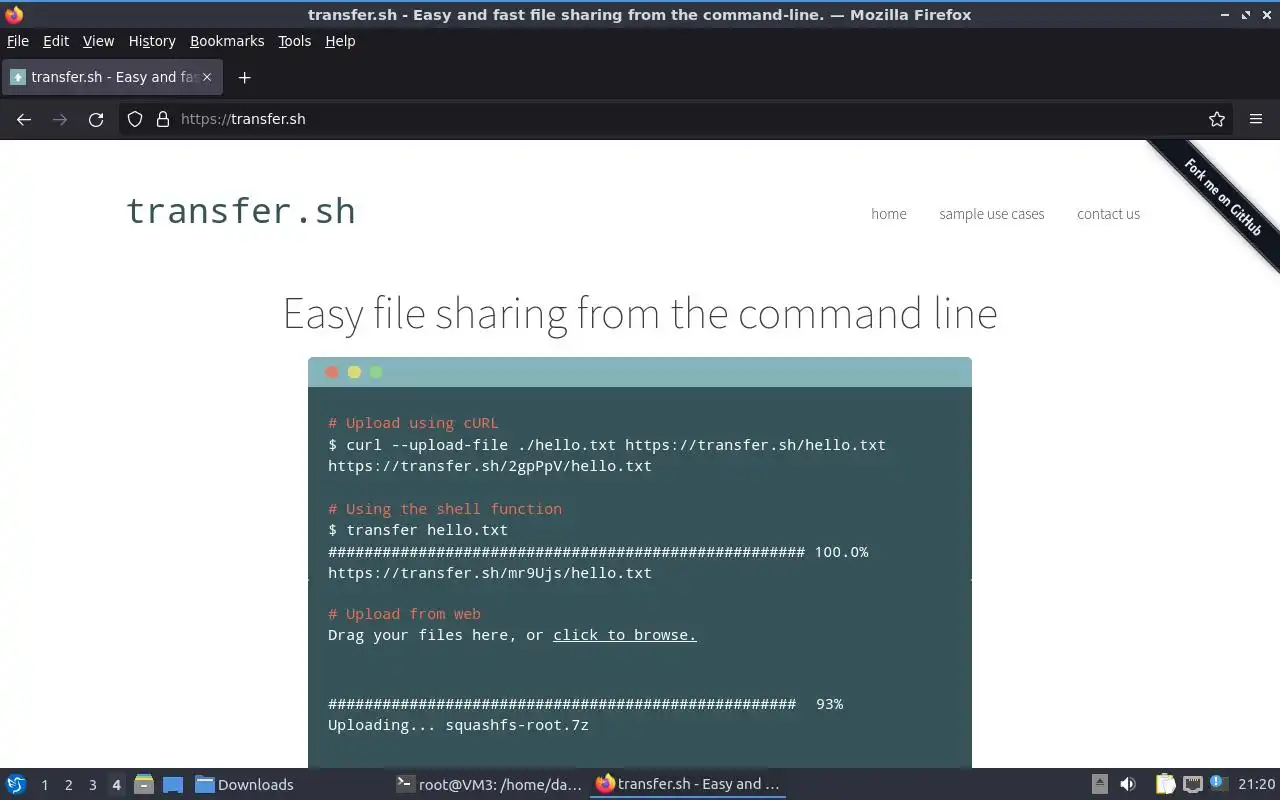Click the 'Easy file sharing' page heading

point(640,313)
